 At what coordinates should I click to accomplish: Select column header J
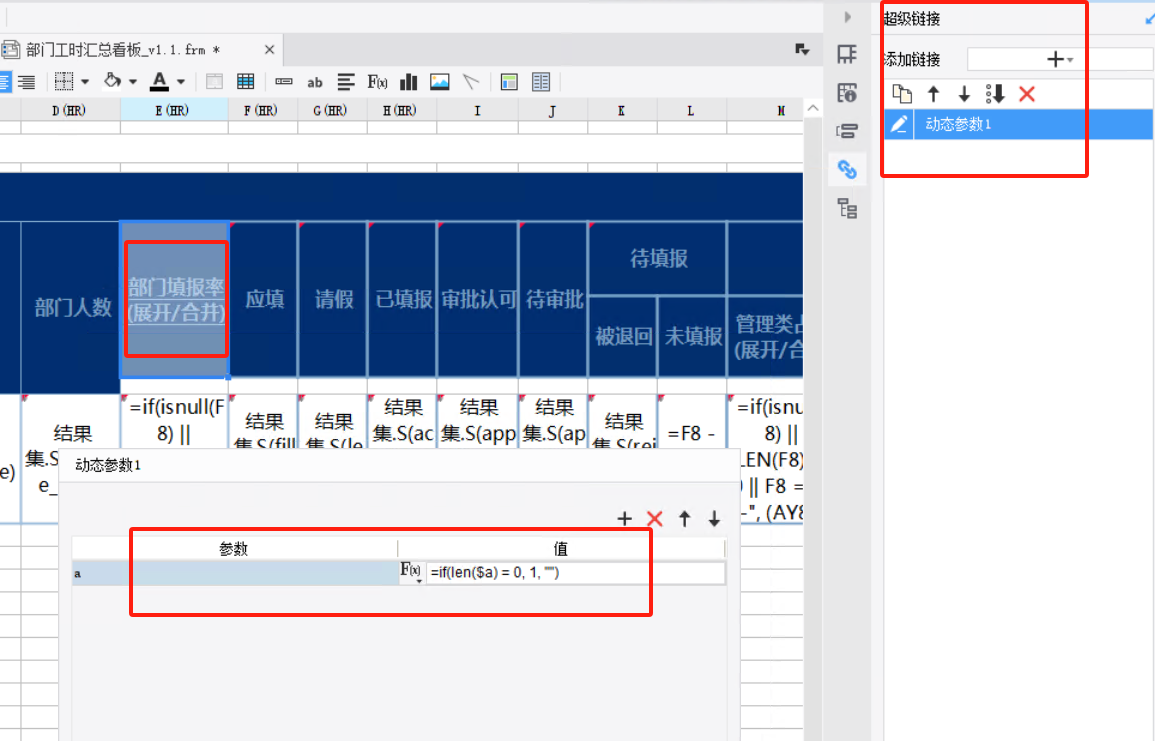pyautogui.click(x=552, y=110)
